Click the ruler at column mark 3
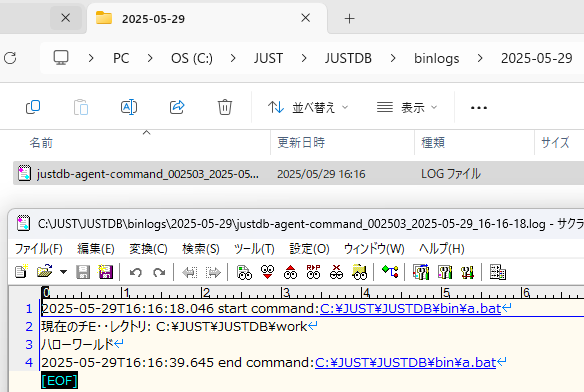 tap(285, 293)
